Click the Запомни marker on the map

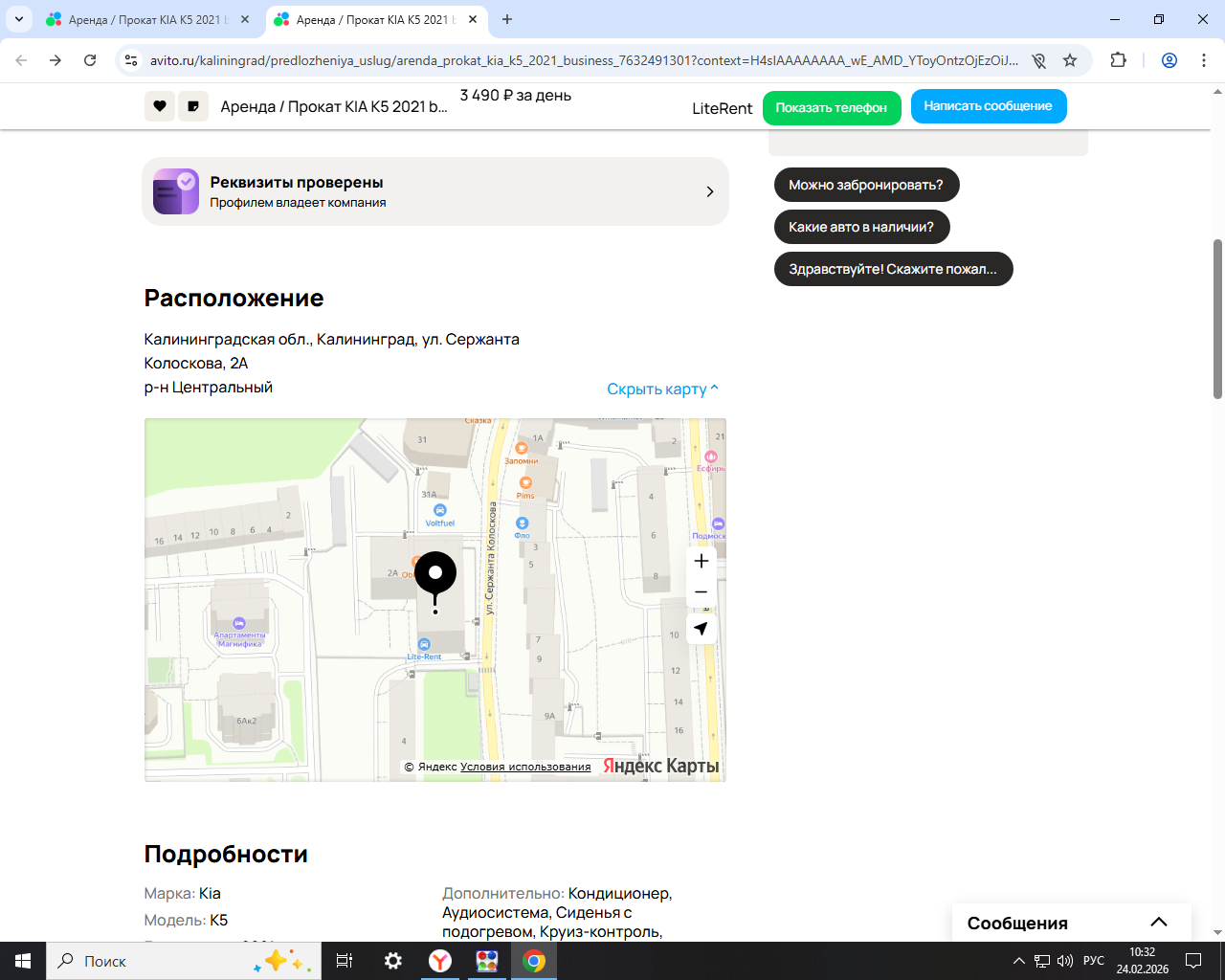[x=522, y=448]
